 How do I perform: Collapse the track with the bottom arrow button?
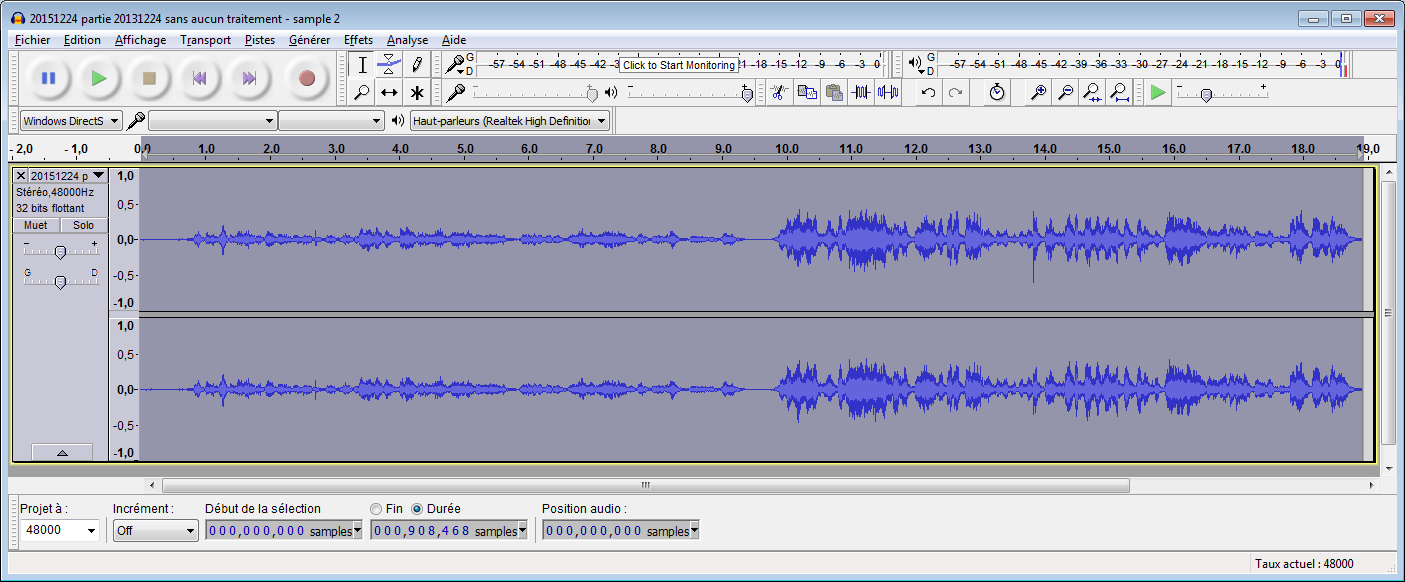[x=62, y=453]
